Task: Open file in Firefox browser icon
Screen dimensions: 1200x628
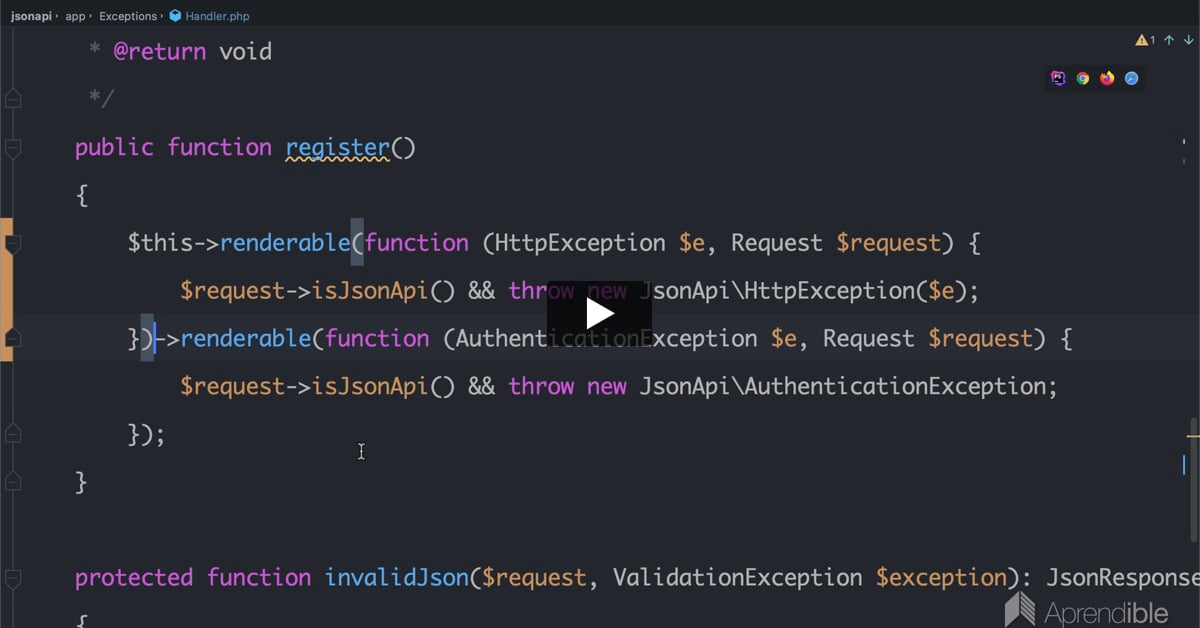Action: tap(1107, 78)
